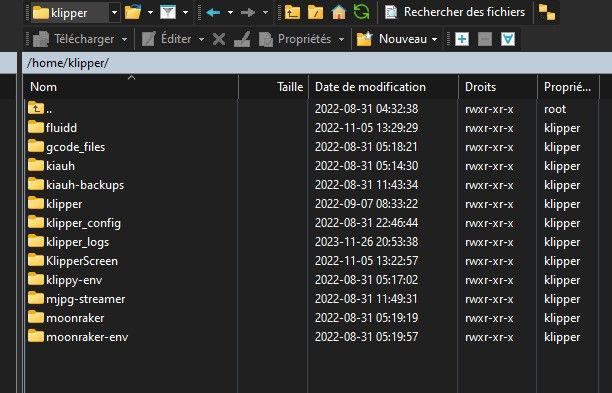Click the klipper_logs folder icon
The image size is (612, 393).
click(x=36, y=241)
